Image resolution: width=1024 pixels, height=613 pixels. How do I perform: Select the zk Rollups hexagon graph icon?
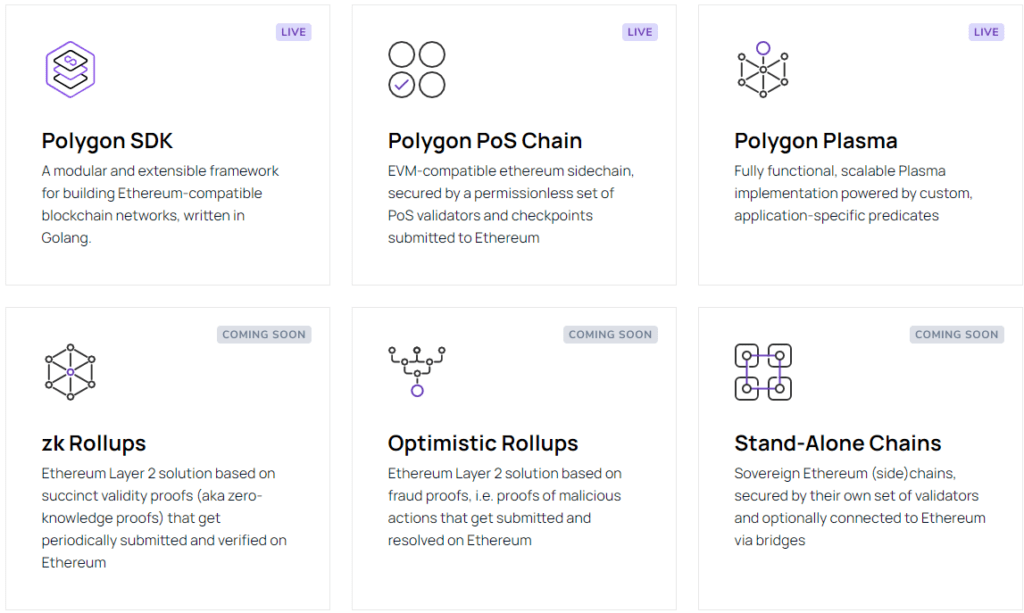tap(69, 372)
